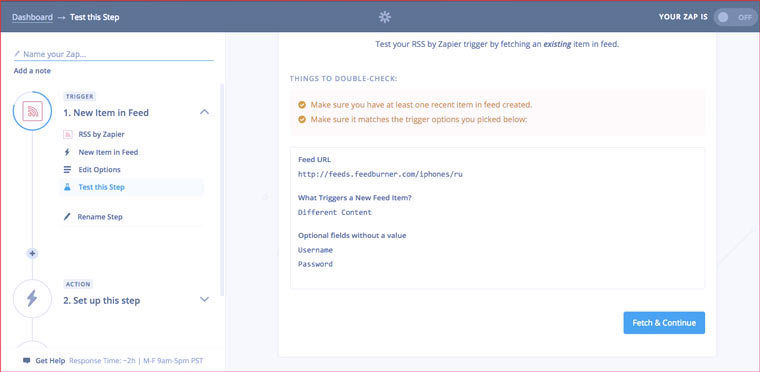Click the 'at least one recent item' checkmark
The height and width of the screenshot is (372, 760).
[302, 105]
